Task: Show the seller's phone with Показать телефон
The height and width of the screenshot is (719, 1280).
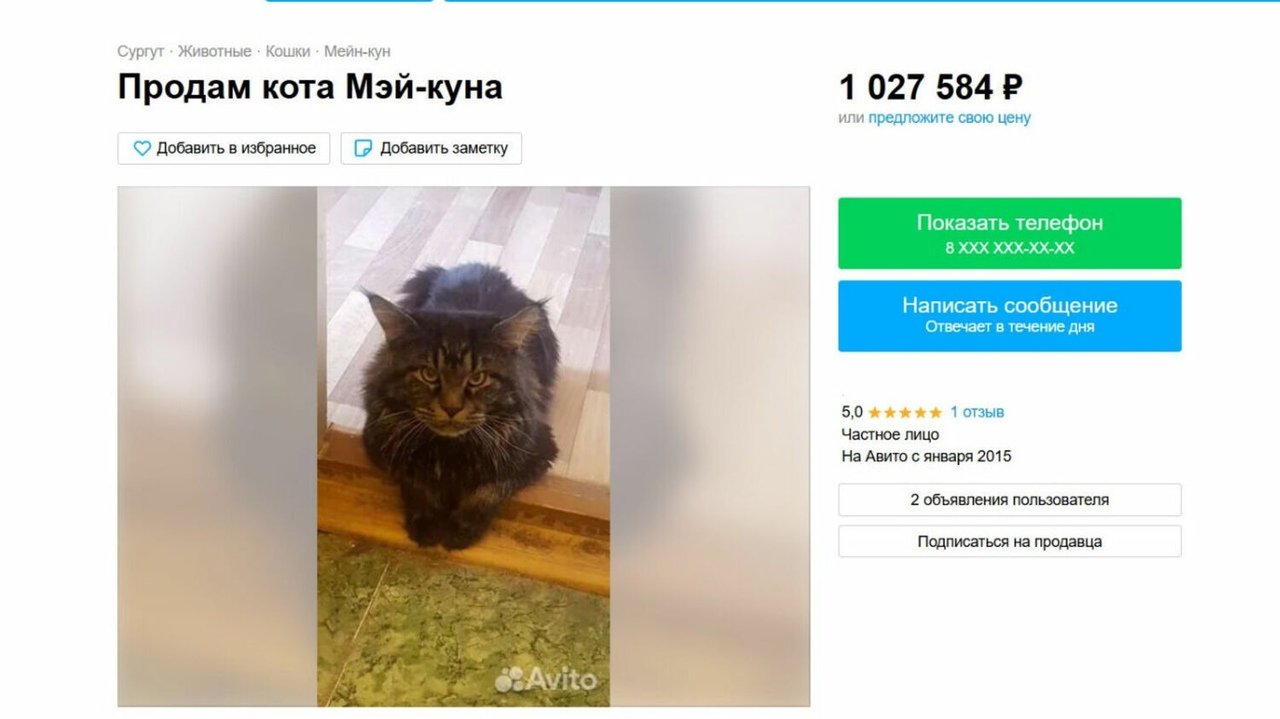Action: 1010,233
